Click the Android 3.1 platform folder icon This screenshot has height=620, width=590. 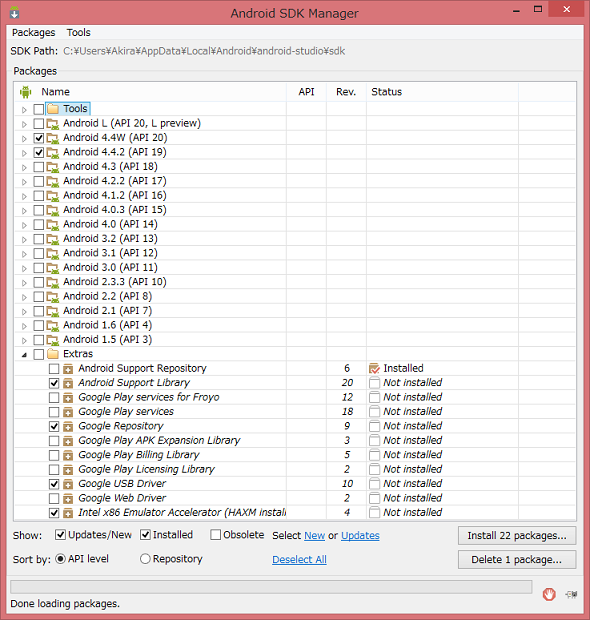(x=53, y=253)
